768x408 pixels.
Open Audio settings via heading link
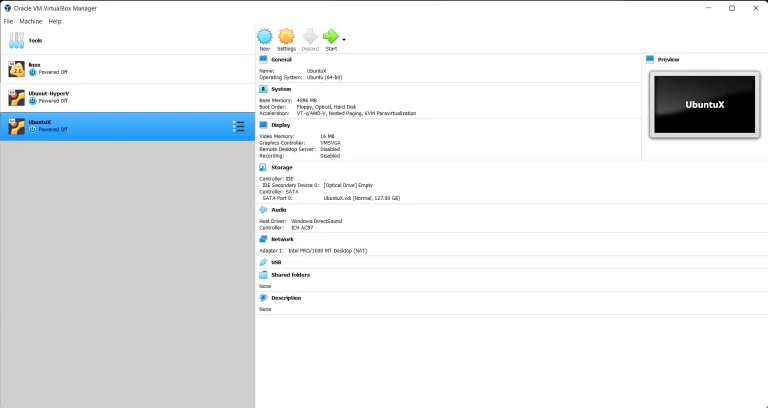[279, 210]
